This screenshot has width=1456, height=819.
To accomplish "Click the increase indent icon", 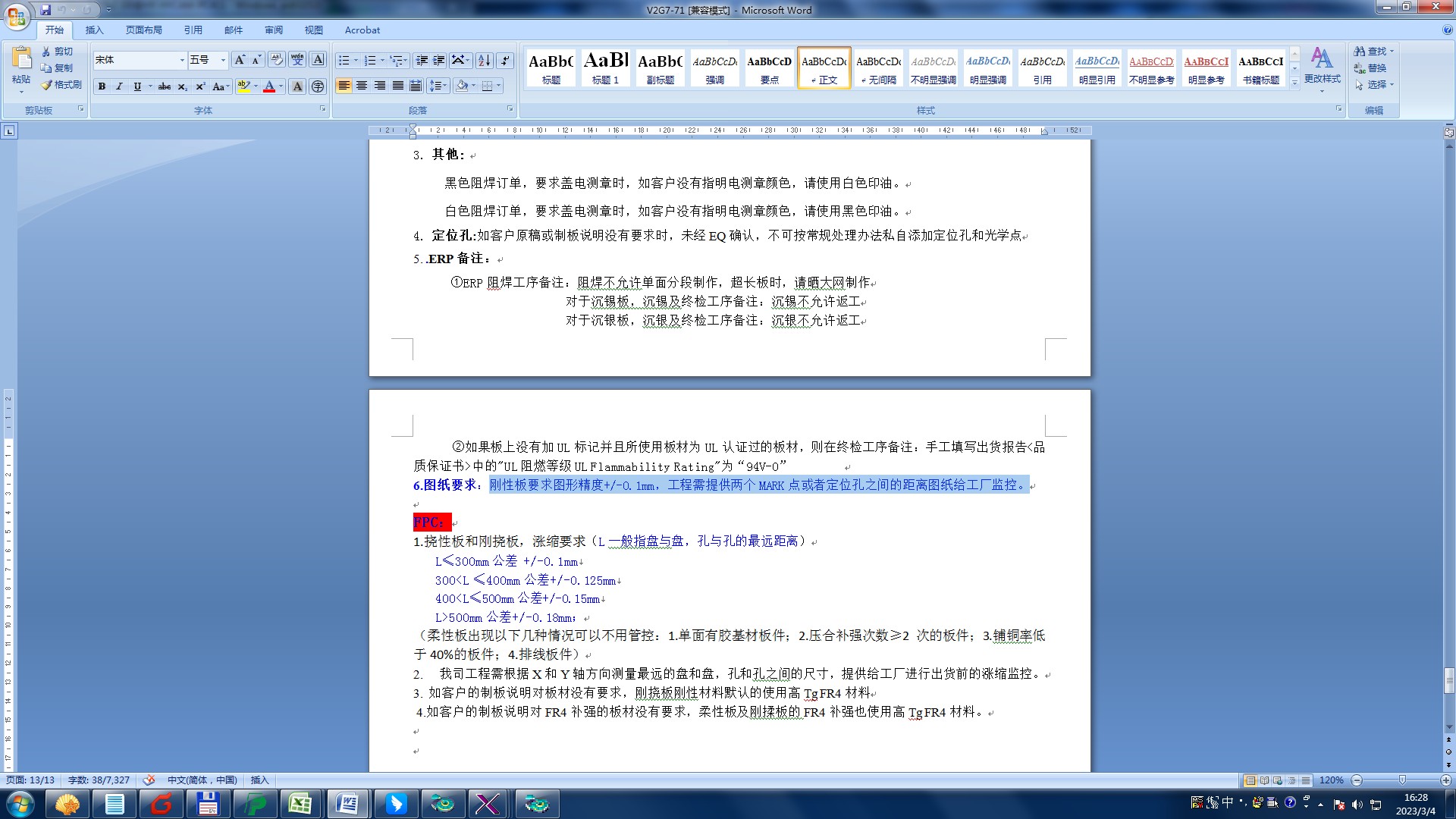I will pyautogui.click(x=439, y=61).
